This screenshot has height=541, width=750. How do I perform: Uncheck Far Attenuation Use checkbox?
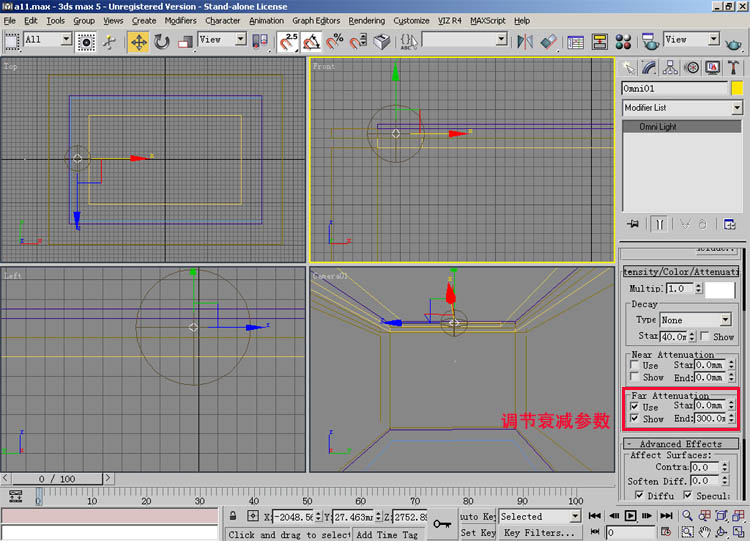click(634, 407)
